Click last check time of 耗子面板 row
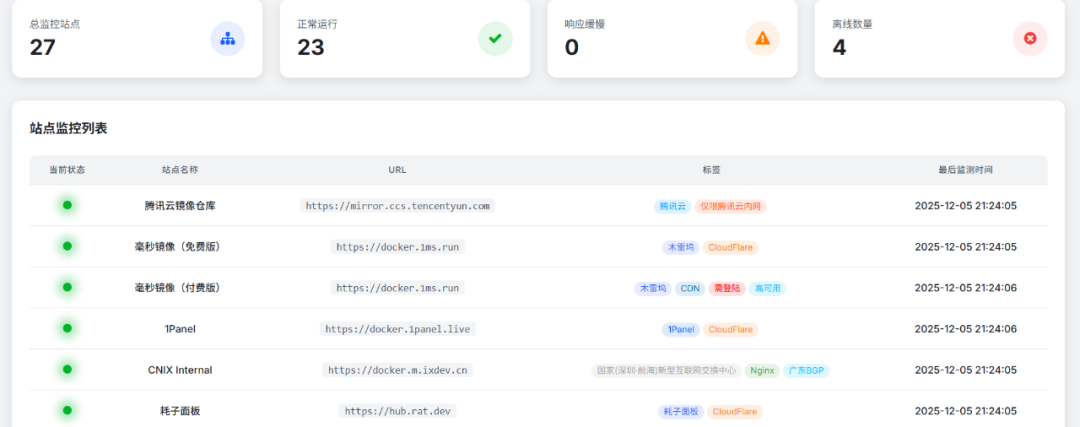1080x427 pixels. [966, 411]
